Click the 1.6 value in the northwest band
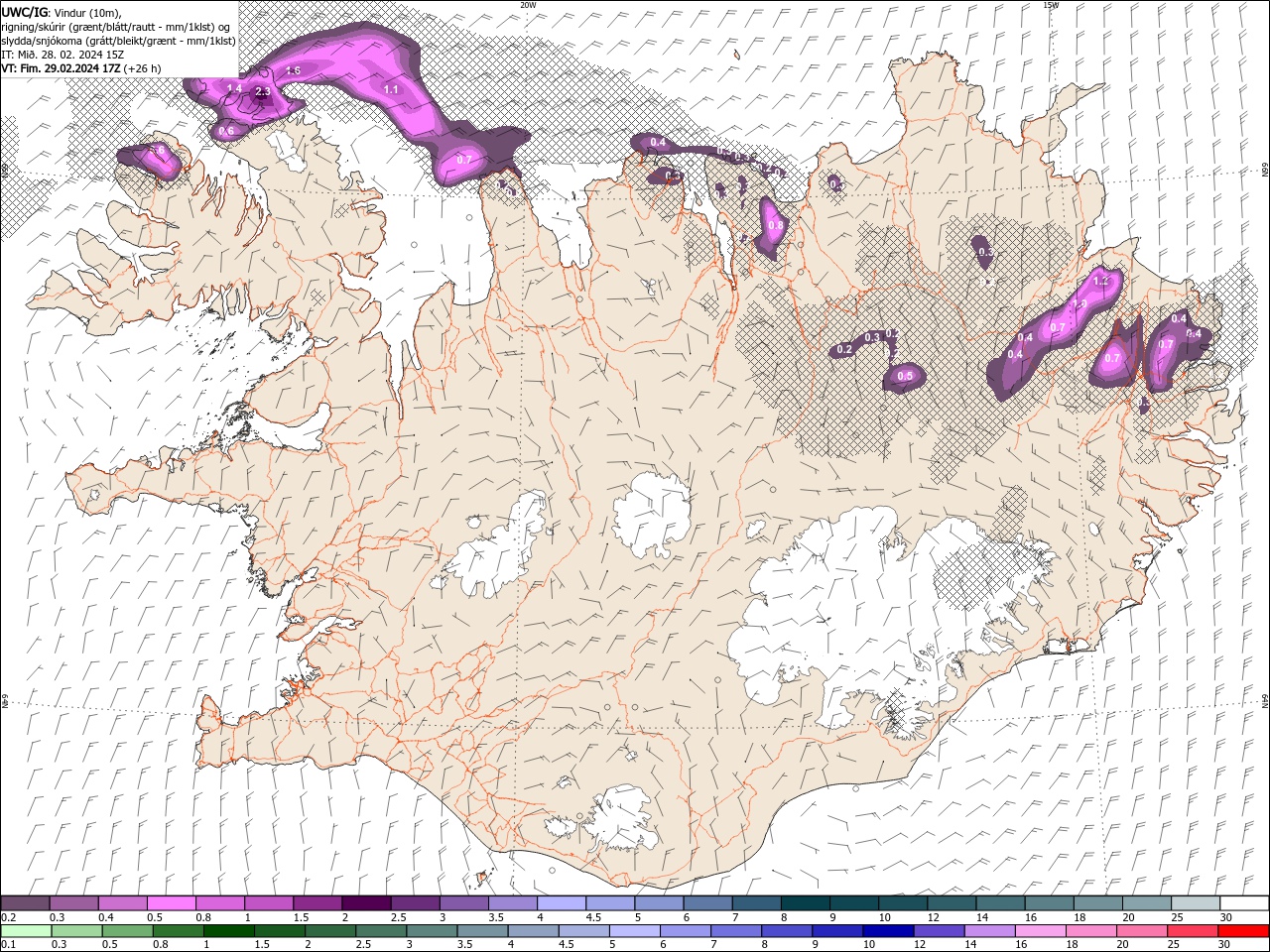The image size is (1270, 952). 293,70
